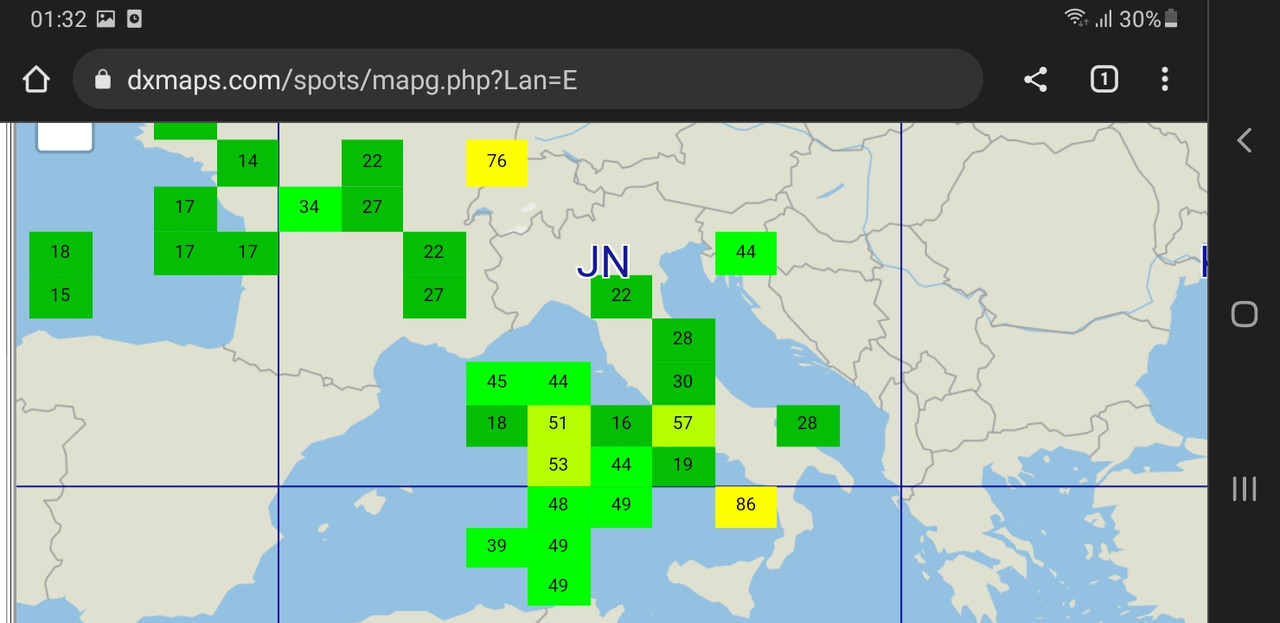Click the JN grid field label
The image size is (1280, 623).
[603, 262]
